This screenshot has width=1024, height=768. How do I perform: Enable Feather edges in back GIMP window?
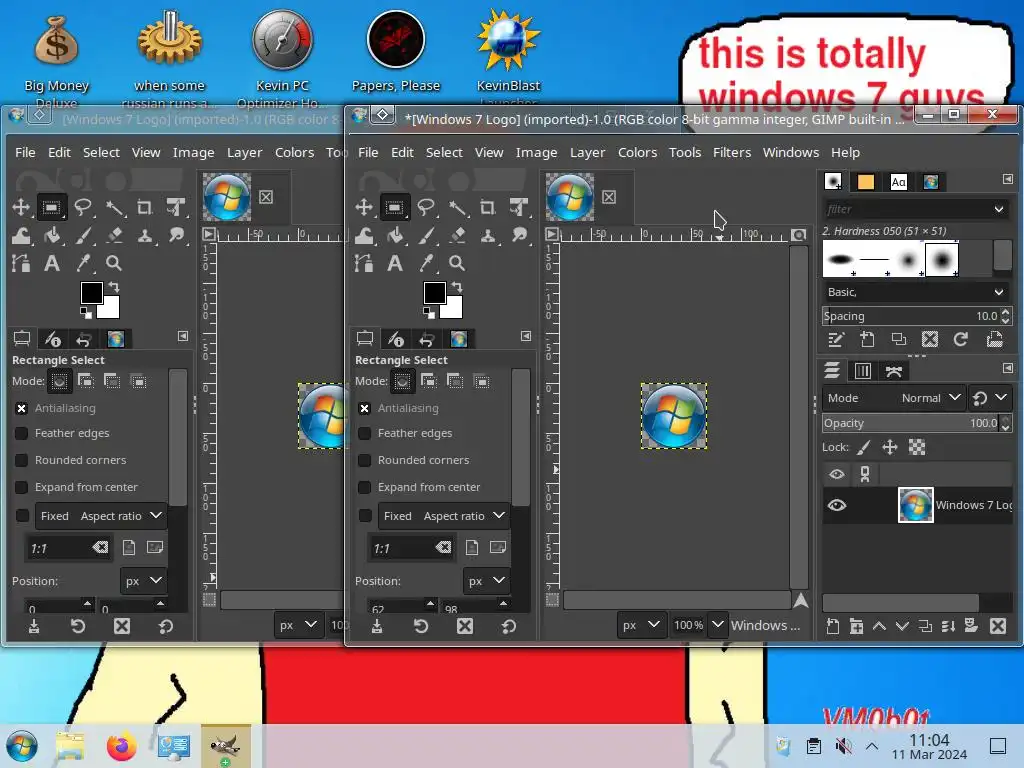(22, 433)
